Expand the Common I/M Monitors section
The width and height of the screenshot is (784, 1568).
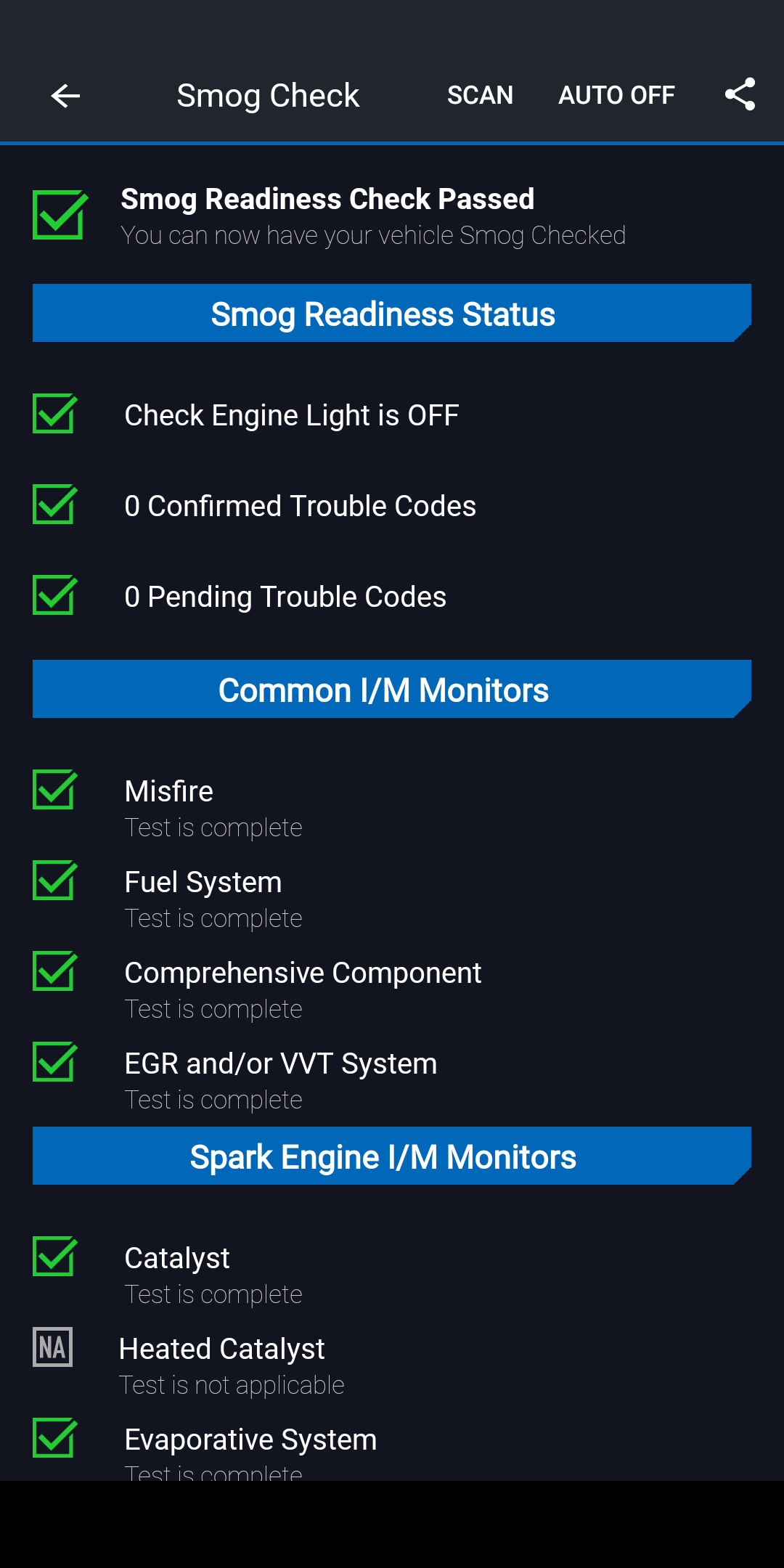[384, 689]
